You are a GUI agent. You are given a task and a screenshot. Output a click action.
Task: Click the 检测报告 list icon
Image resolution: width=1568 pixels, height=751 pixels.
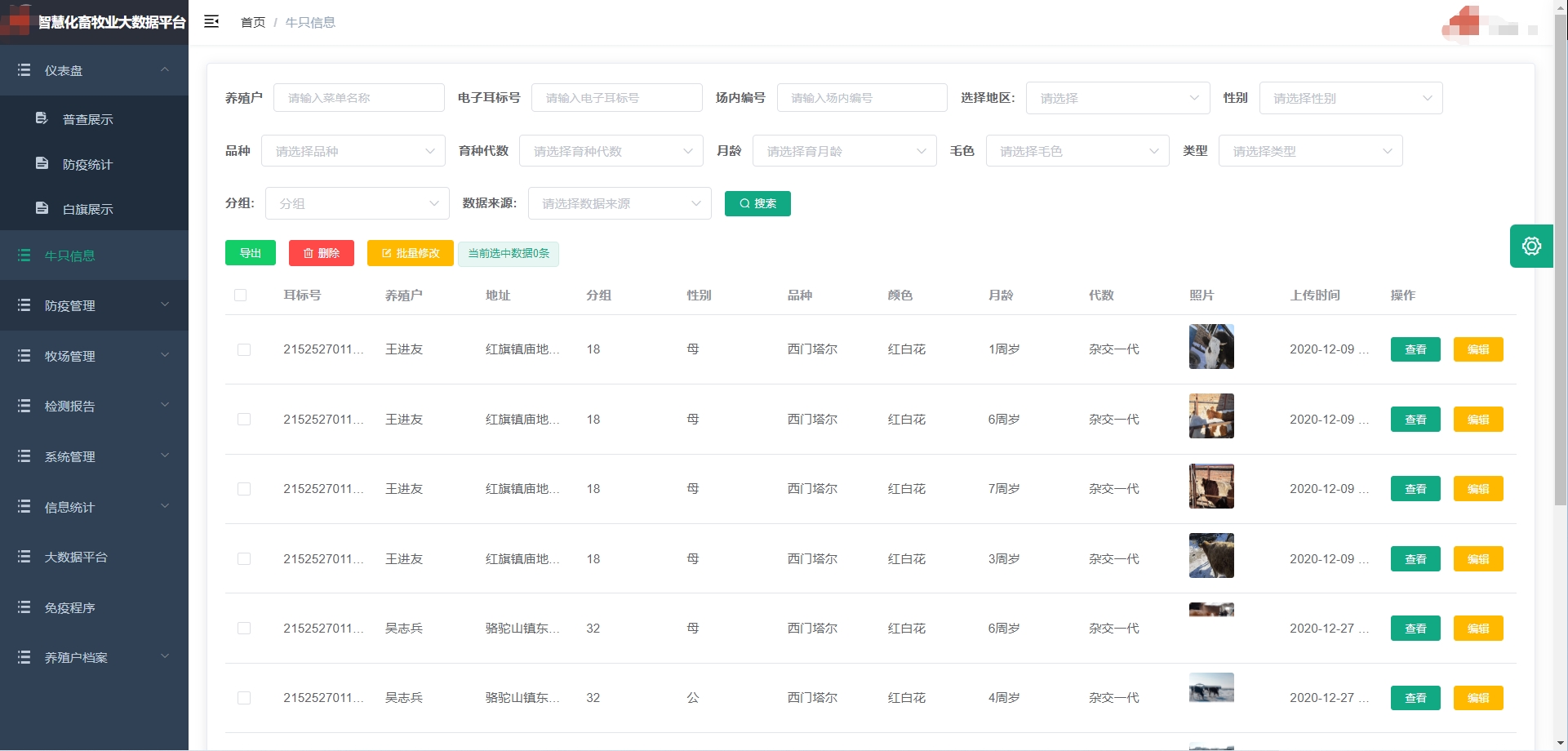coord(24,406)
